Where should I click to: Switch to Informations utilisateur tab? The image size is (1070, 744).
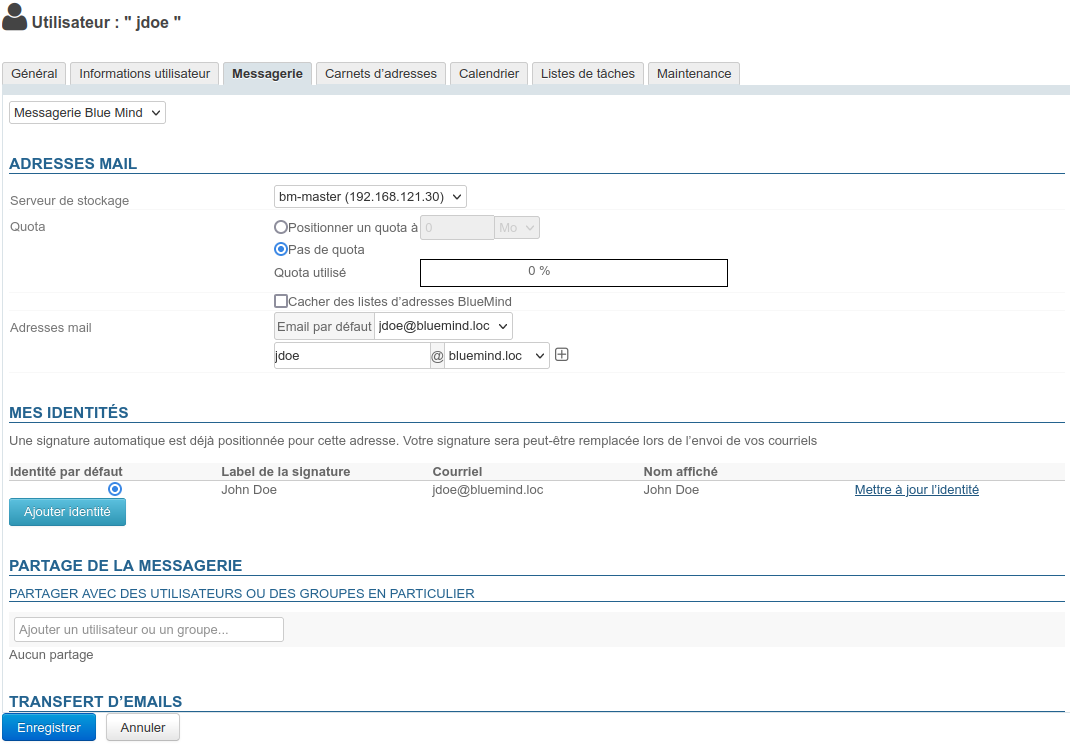[145, 74]
